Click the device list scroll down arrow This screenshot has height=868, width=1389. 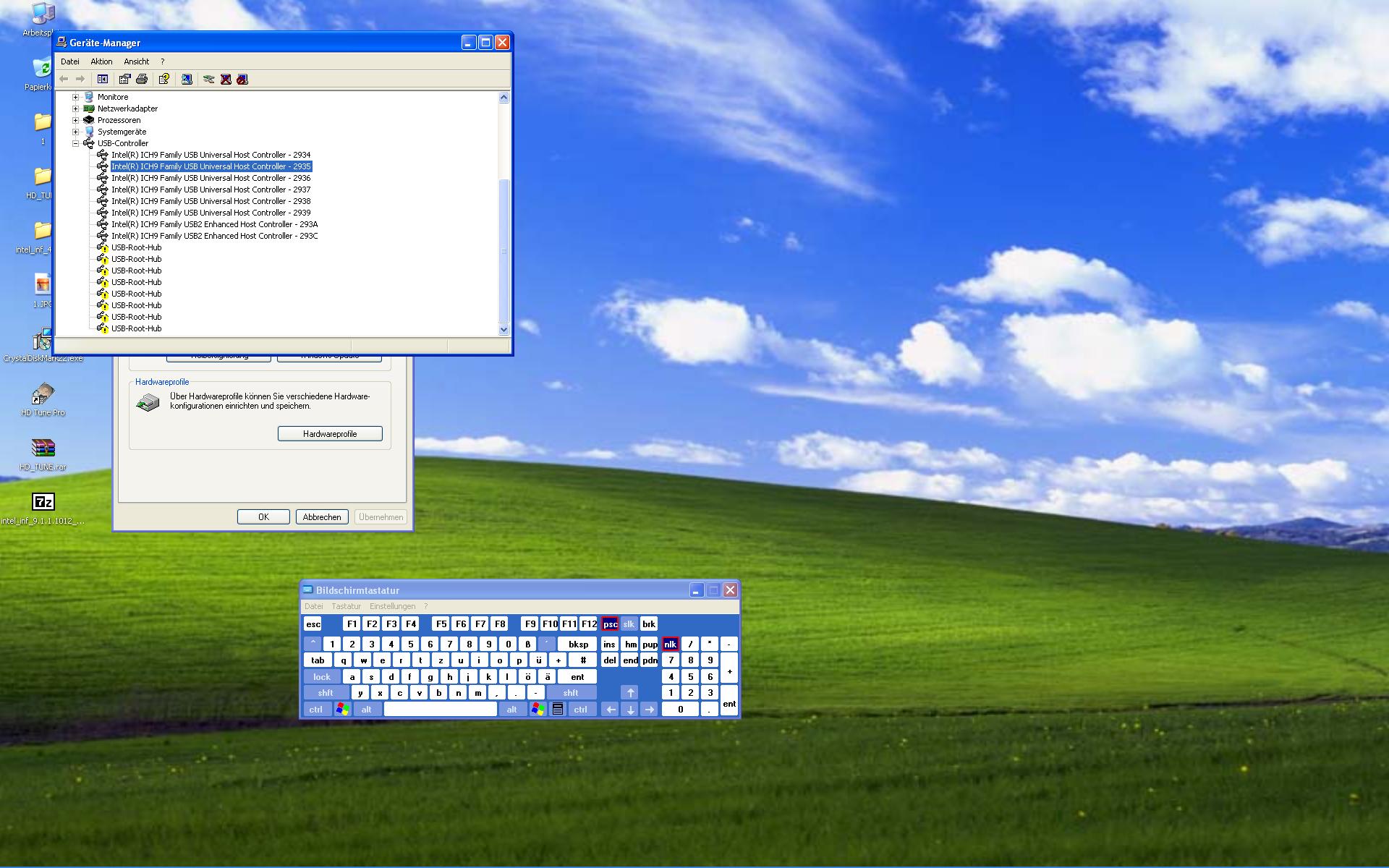504,330
